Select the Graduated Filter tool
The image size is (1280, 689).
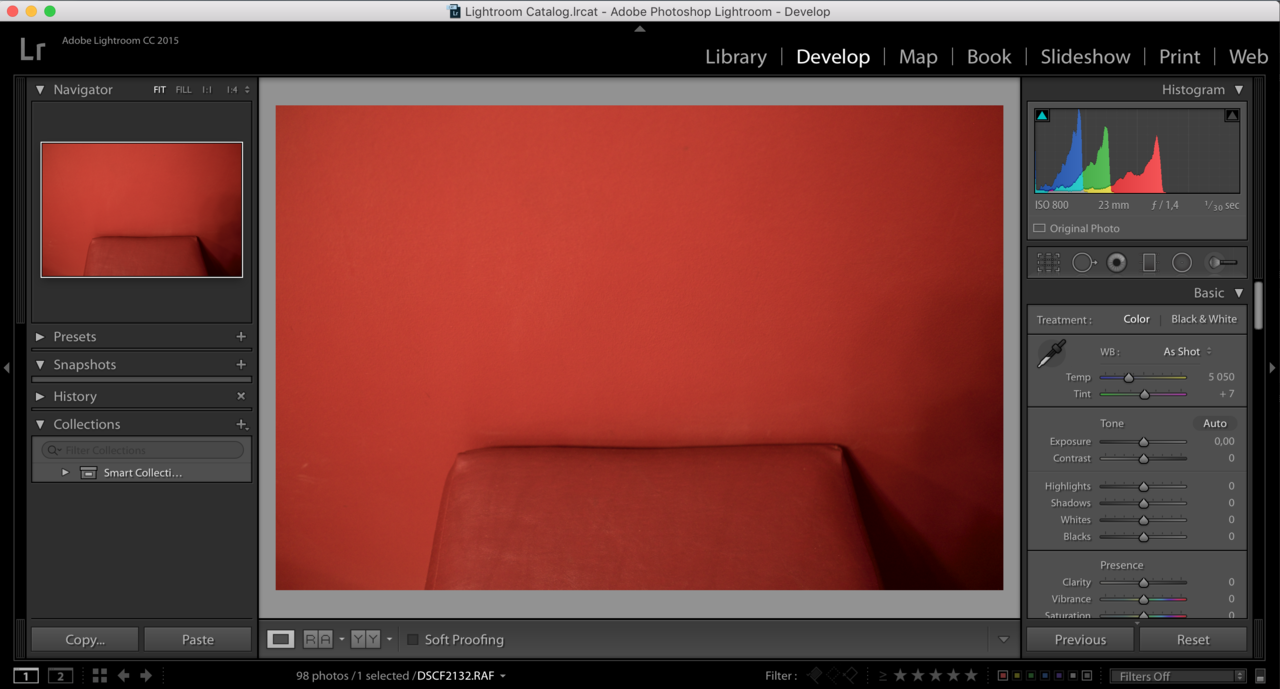coord(1149,263)
